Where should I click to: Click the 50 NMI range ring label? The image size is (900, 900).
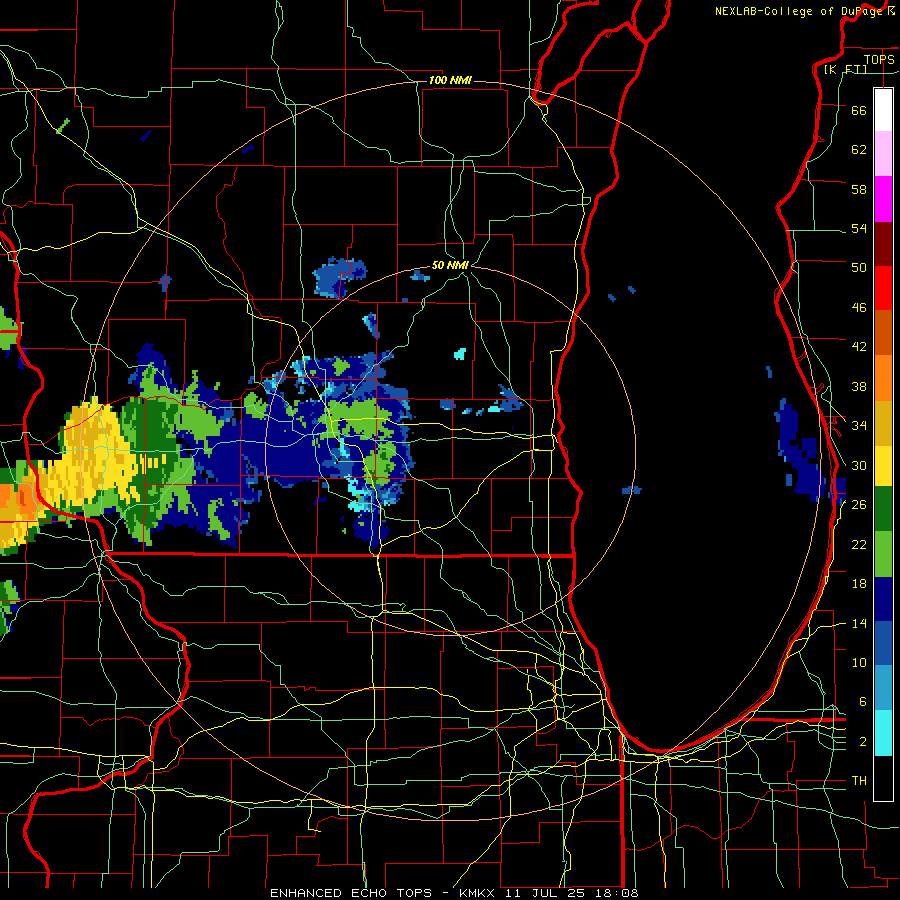point(450,265)
